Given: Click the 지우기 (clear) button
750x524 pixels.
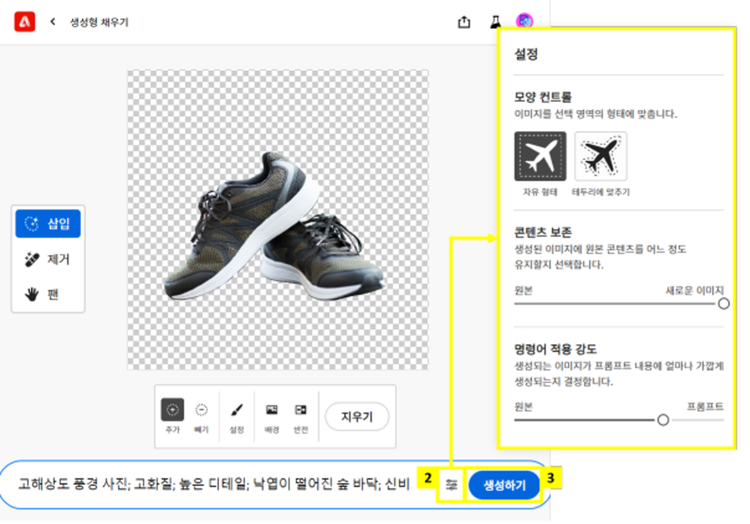Looking at the screenshot, I should click(x=357, y=416).
